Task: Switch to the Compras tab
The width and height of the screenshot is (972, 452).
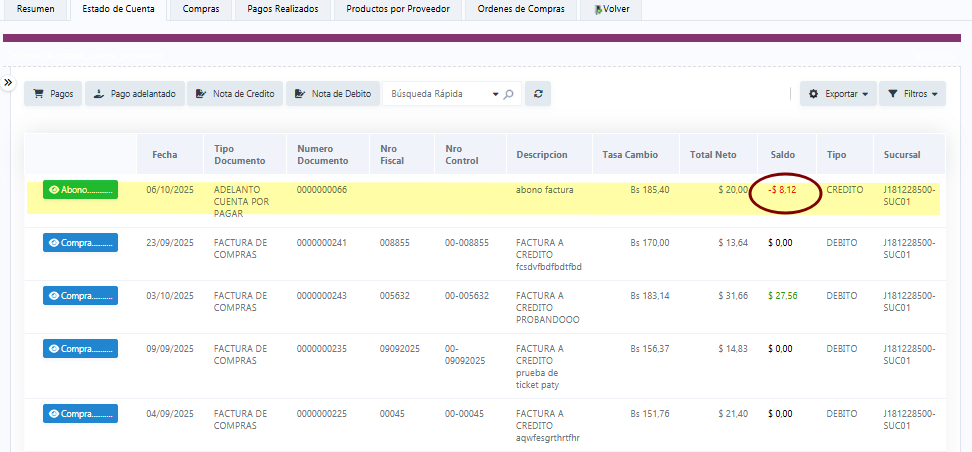Action: click(x=201, y=9)
